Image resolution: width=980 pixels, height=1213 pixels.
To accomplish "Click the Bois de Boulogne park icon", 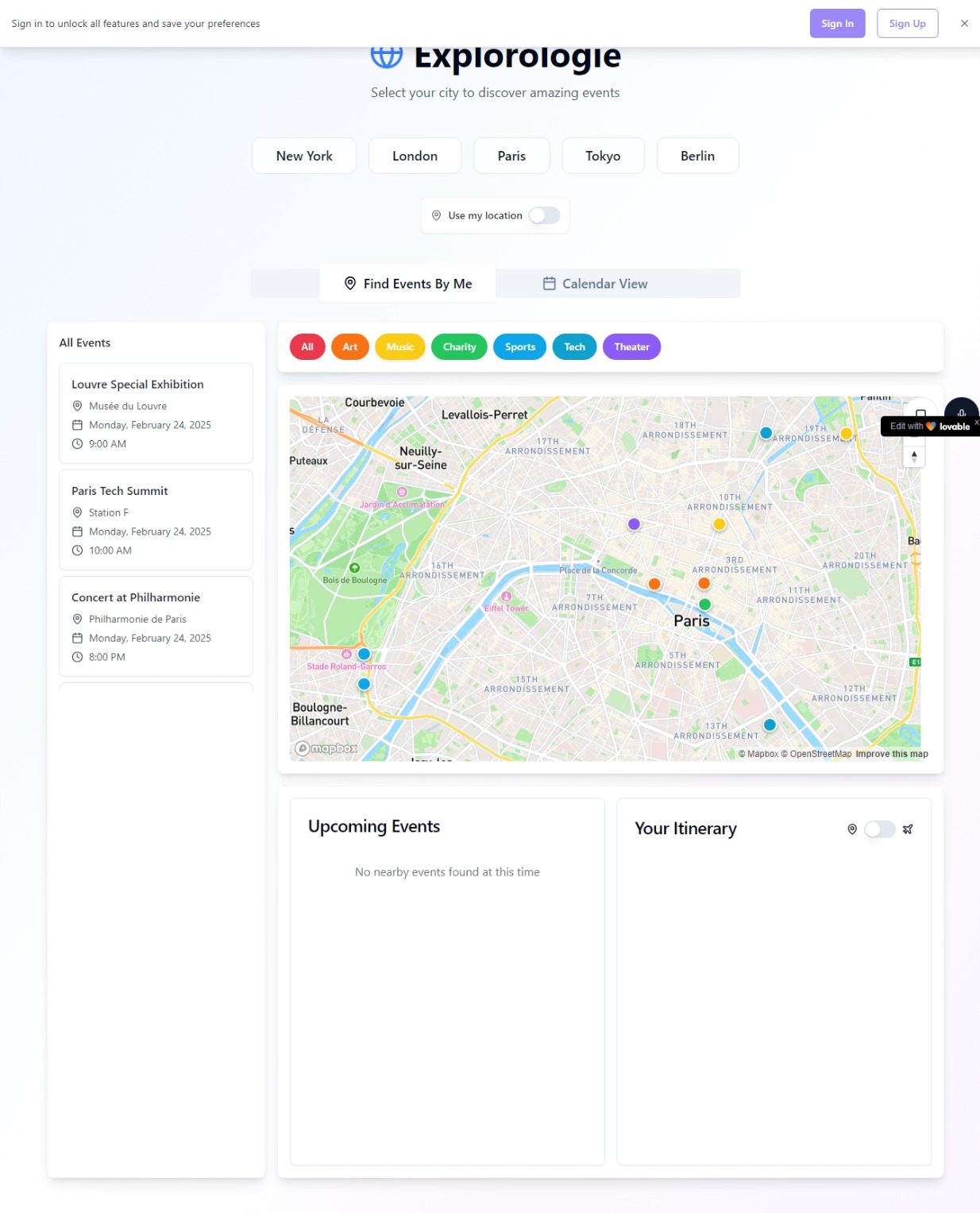I will [x=355, y=568].
